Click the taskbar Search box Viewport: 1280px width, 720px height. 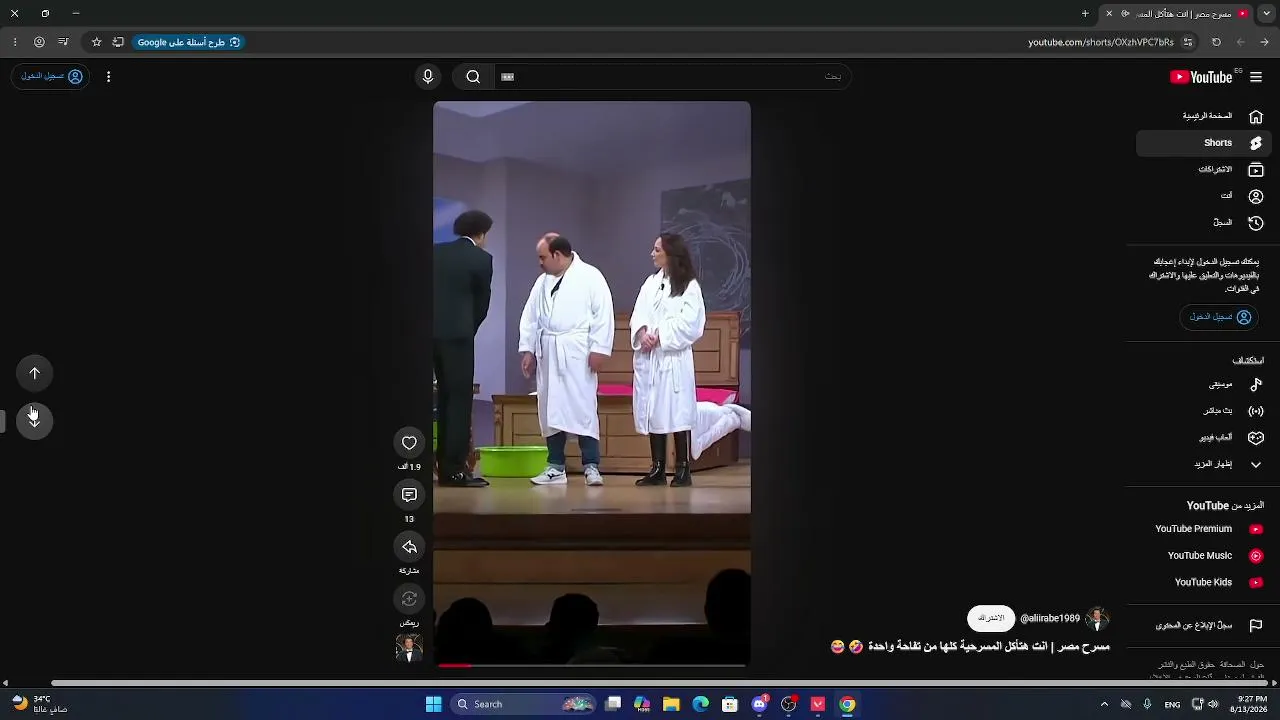(x=525, y=704)
